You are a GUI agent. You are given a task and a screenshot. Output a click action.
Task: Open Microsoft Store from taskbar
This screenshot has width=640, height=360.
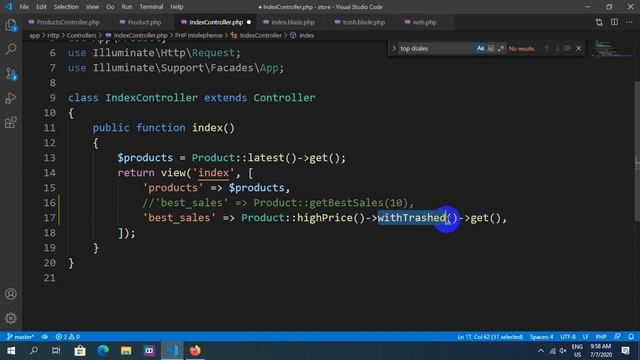[x=80, y=351]
